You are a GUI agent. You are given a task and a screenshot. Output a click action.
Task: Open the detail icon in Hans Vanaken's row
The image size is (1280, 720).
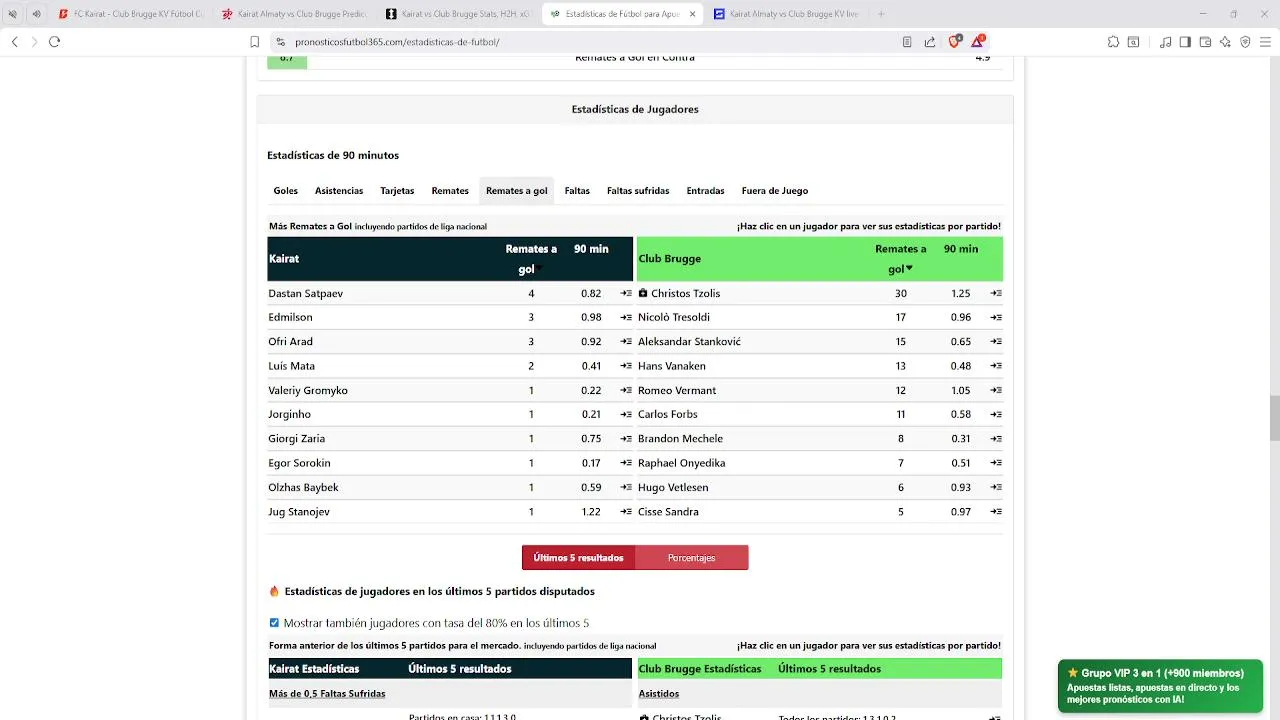[996, 366]
